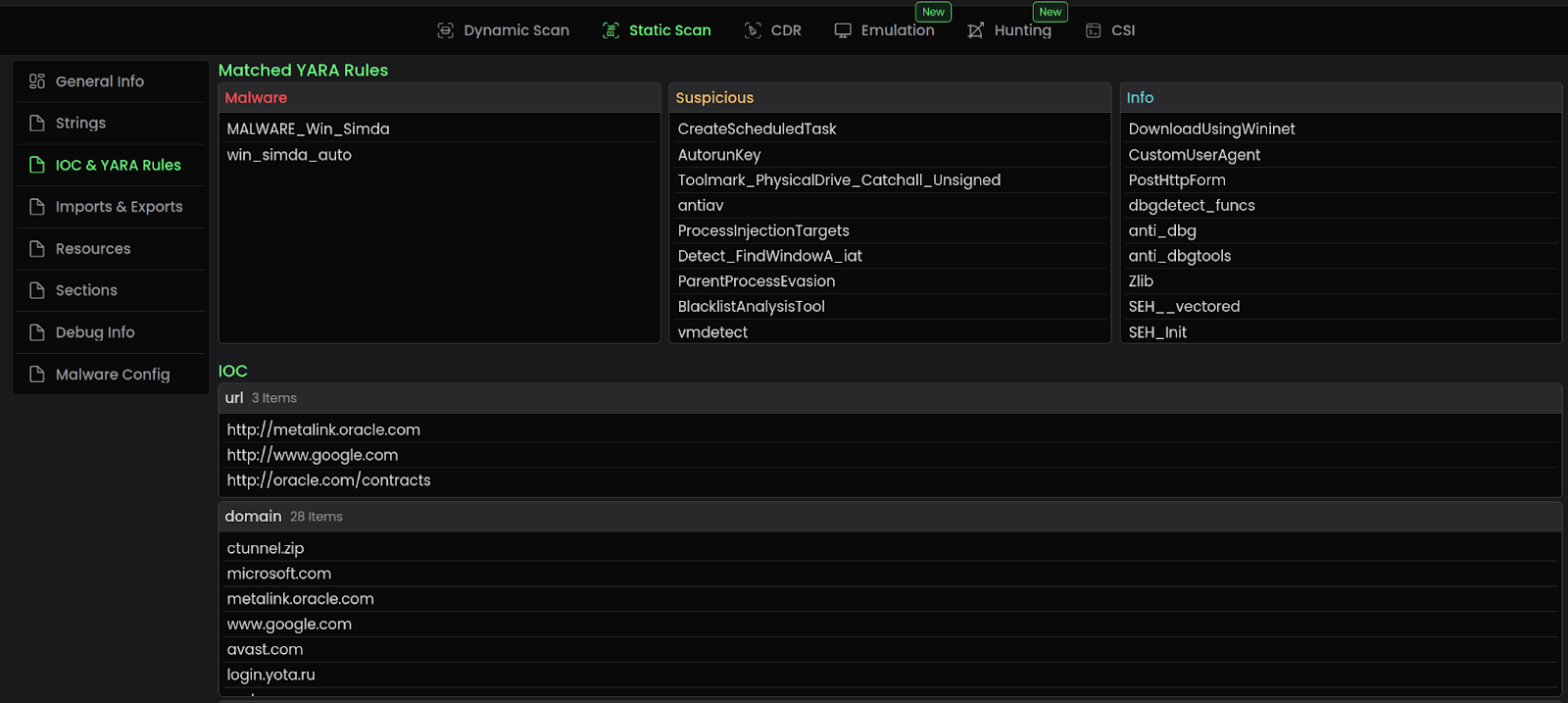Click the Emulation monitor icon
Screen dimensions: 1568x703
pos(843,30)
